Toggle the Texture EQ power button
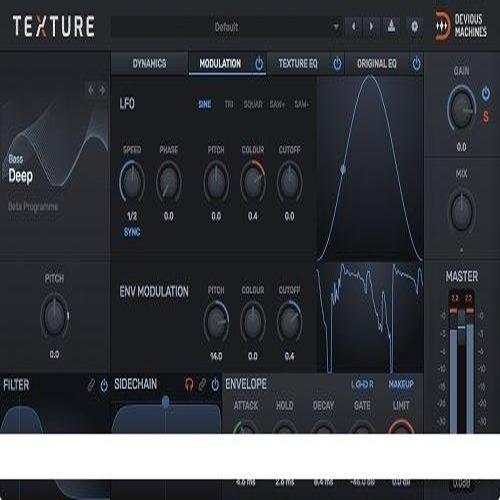 click(337, 63)
